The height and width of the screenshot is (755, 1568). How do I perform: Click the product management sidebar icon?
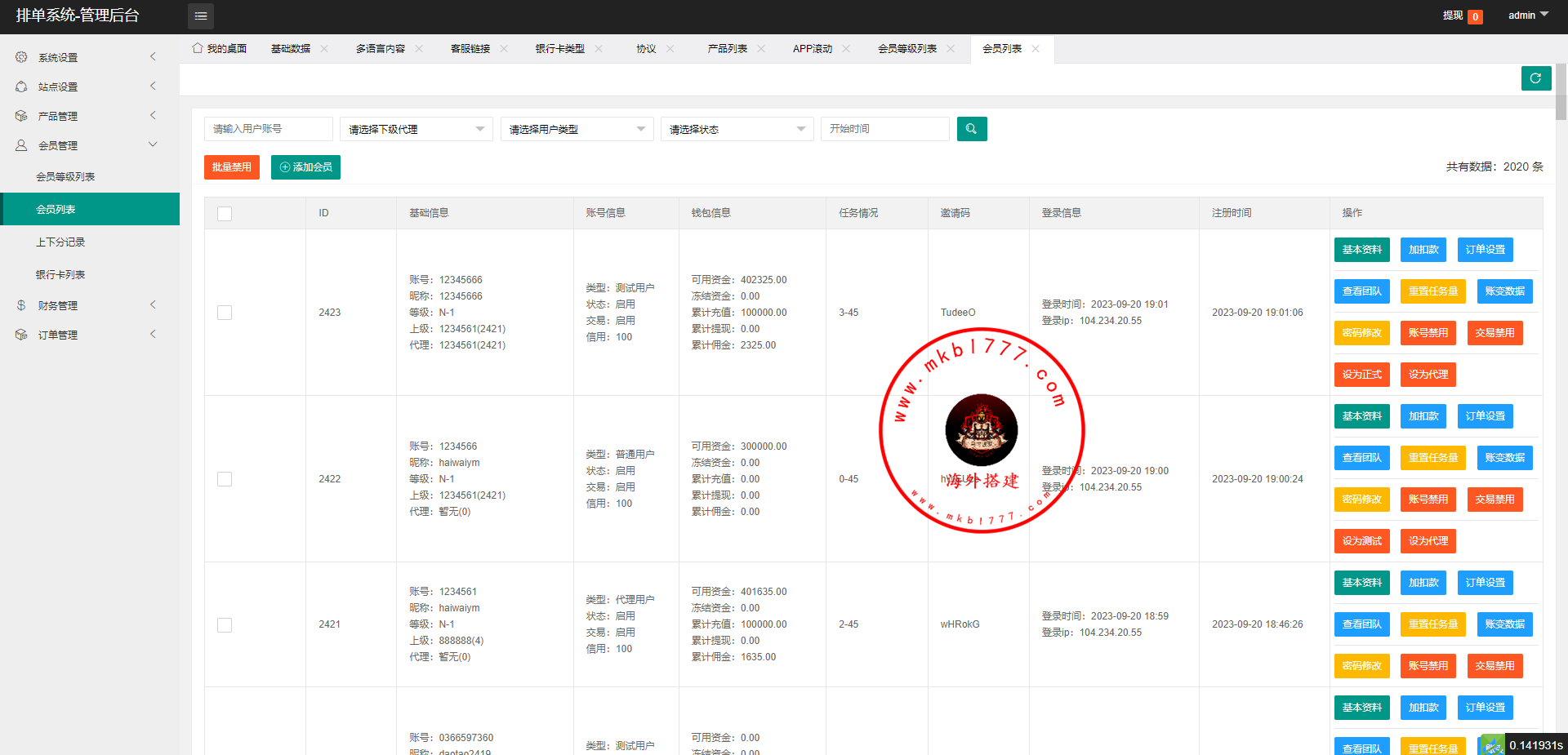point(21,116)
